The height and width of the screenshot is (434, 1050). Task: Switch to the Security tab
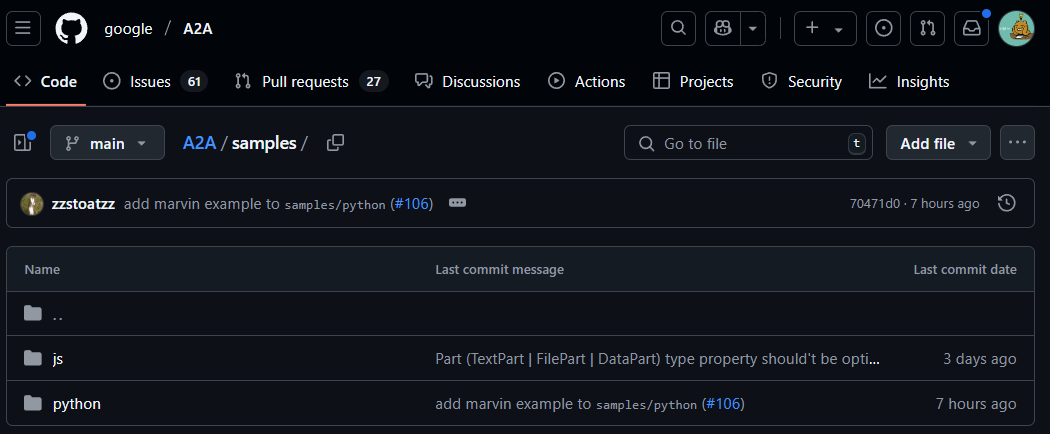click(802, 82)
